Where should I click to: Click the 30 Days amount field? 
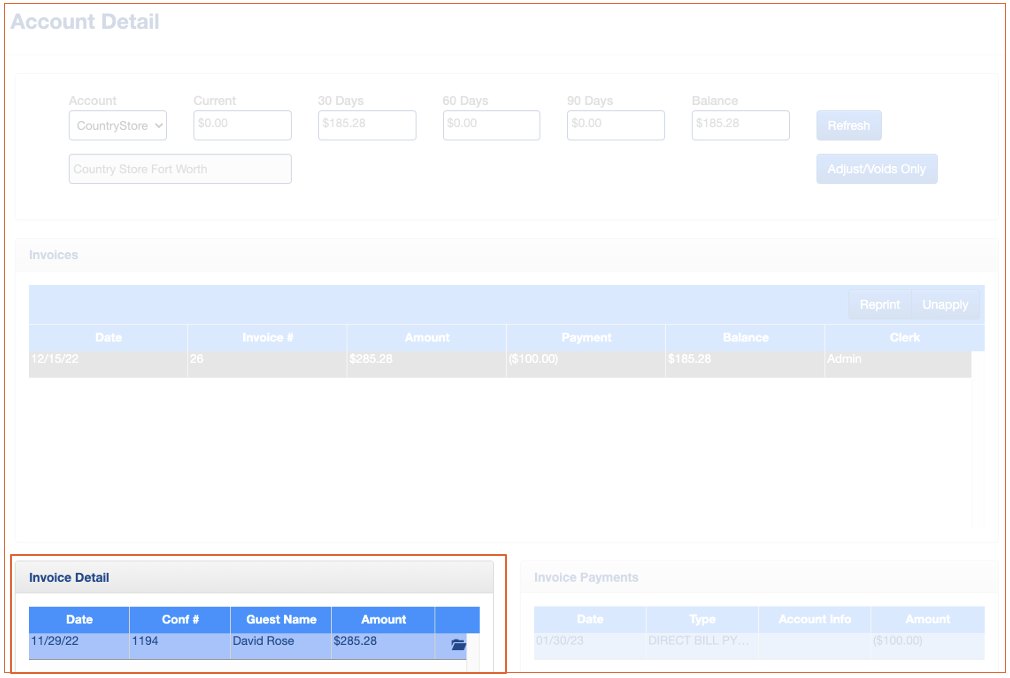[x=366, y=125]
